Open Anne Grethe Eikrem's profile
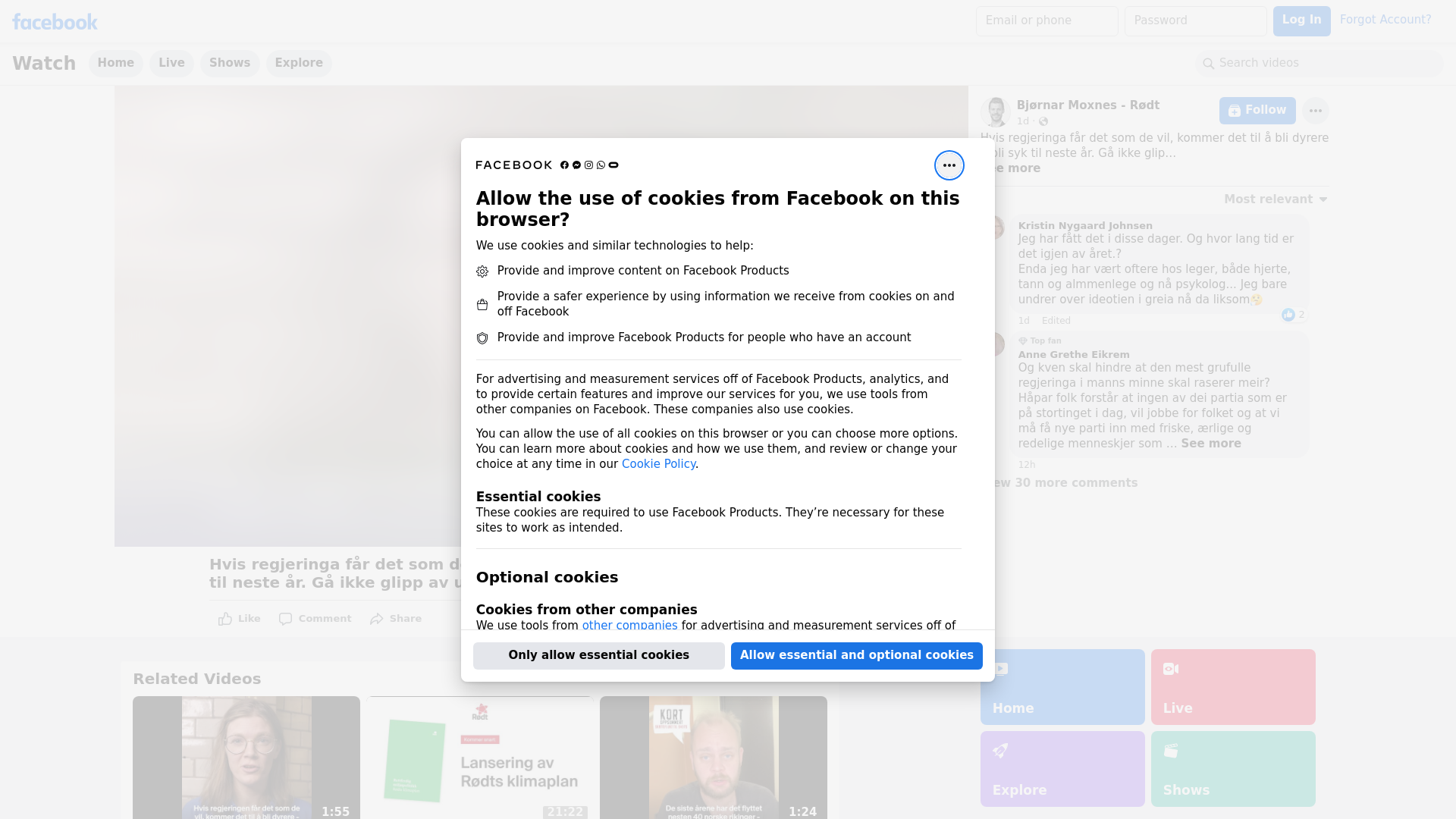This screenshot has width=1456, height=819. [1073, 355]
